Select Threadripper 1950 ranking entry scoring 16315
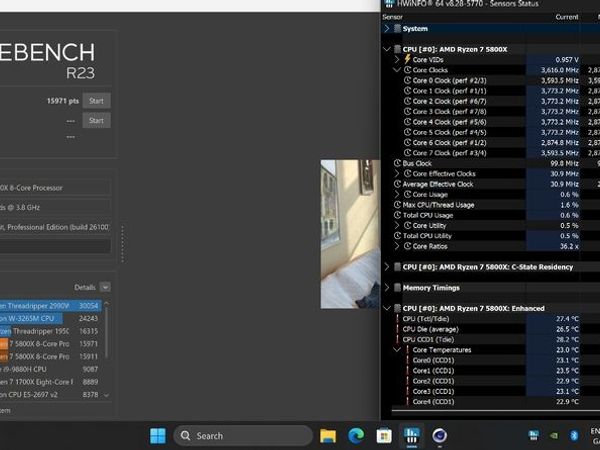This screenshot has height=450, width=600. pos(51,331)
